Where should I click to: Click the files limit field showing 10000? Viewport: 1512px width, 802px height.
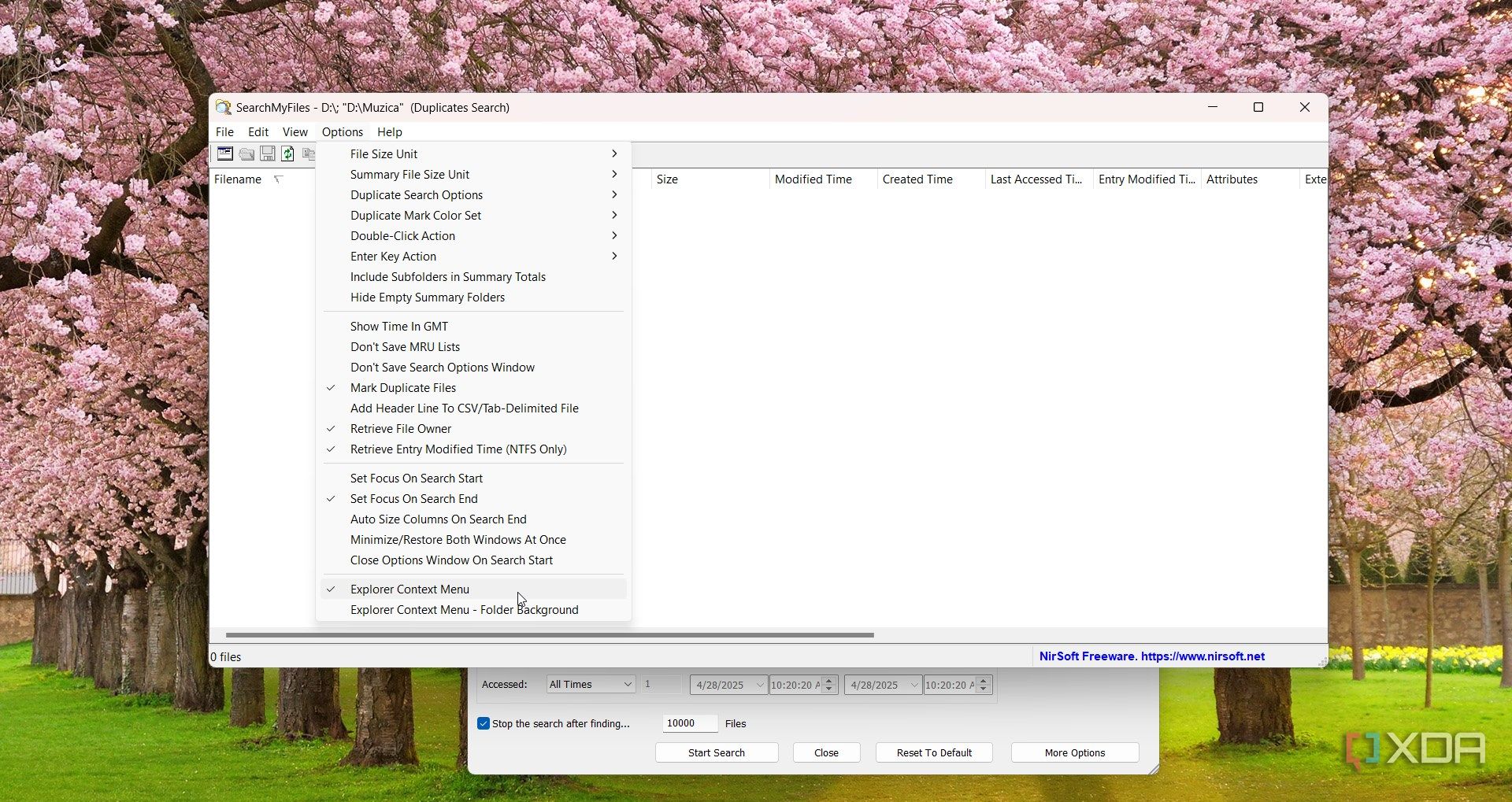pyautogui.click(x=690, y=723)
